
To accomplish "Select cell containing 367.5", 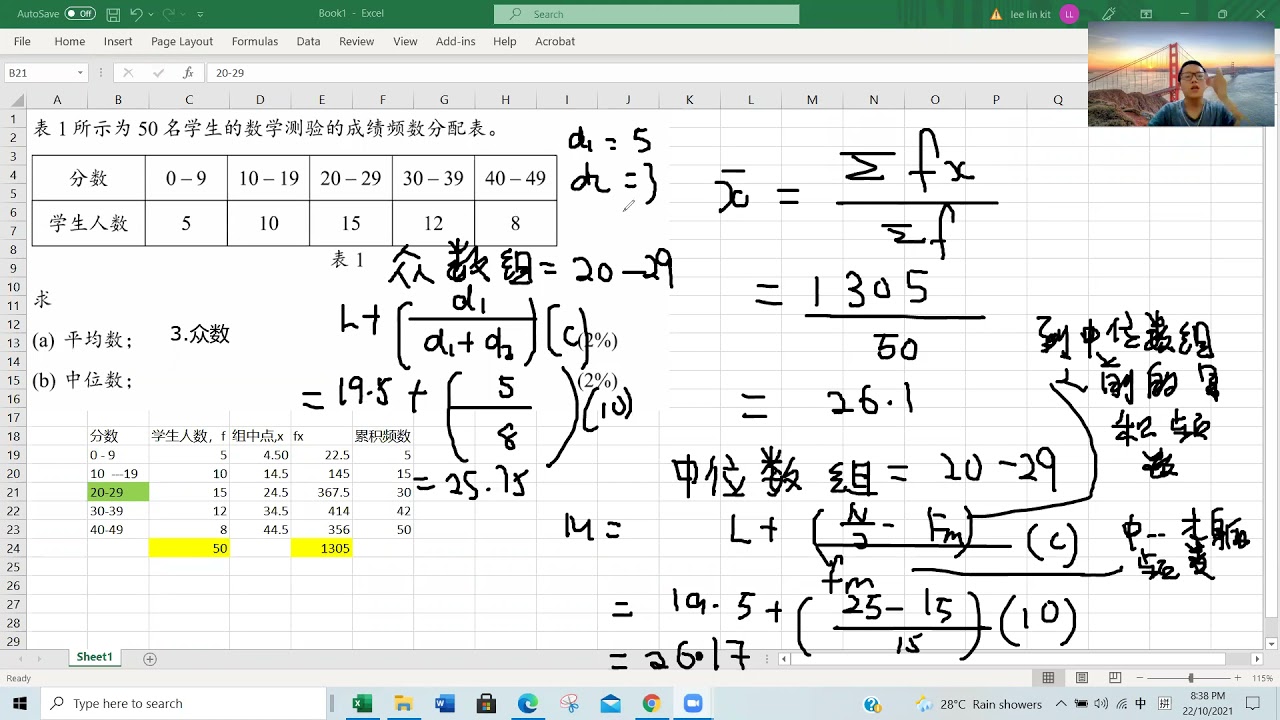I will [x=321, y=492].
